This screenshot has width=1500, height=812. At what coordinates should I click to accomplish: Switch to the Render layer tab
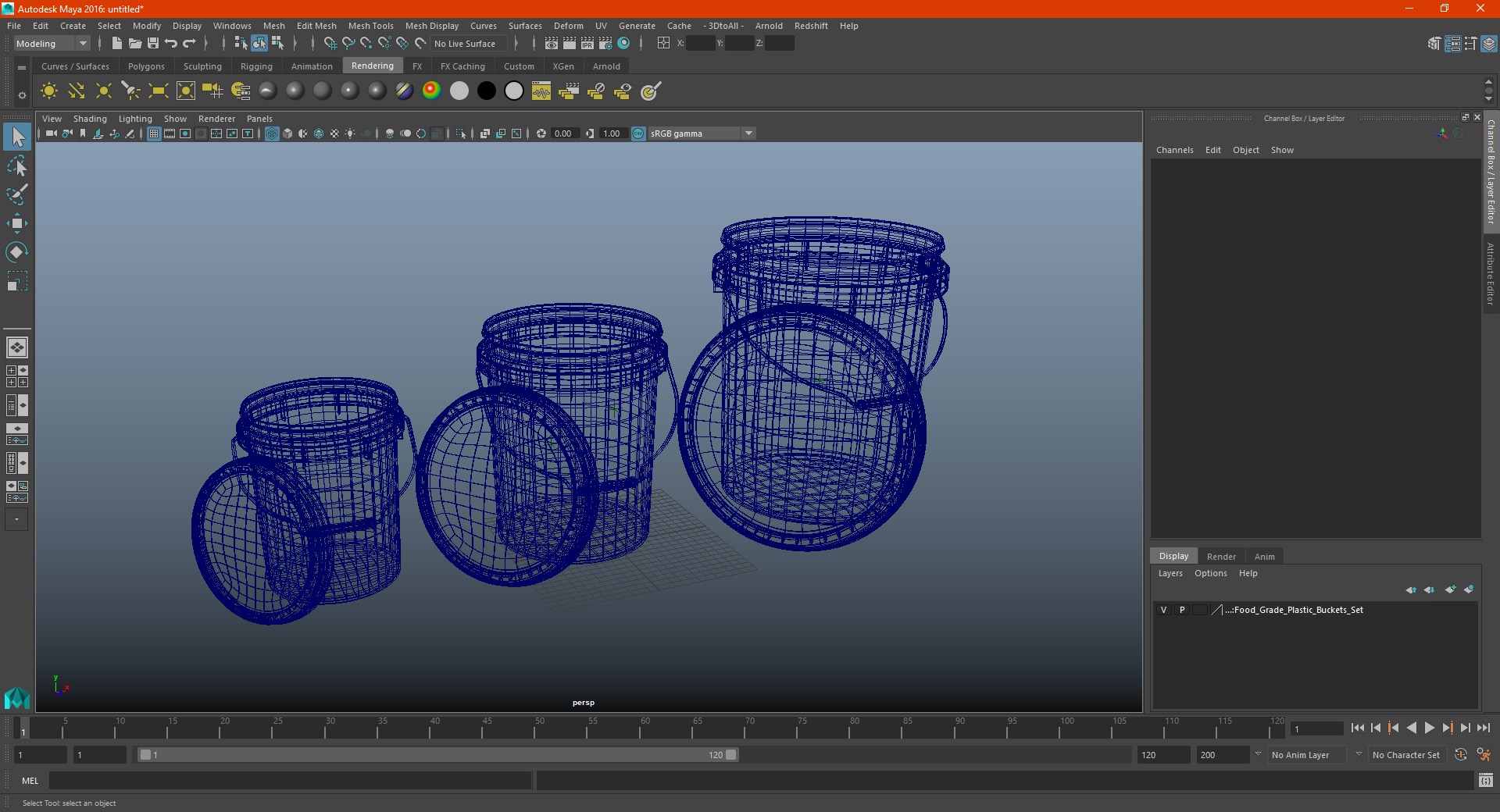[1221, 557]
